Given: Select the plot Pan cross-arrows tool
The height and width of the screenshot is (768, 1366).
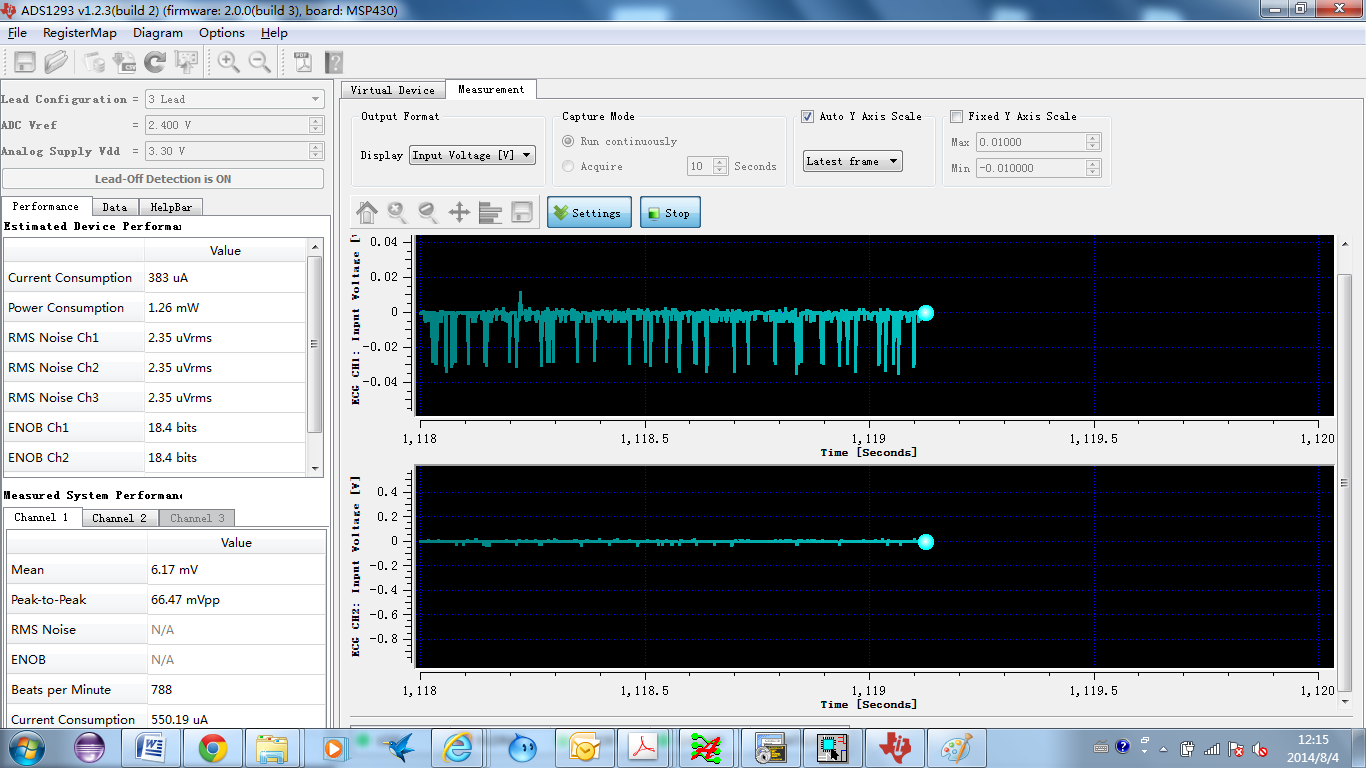Looking at the screenshot, I should click(459, 212).
